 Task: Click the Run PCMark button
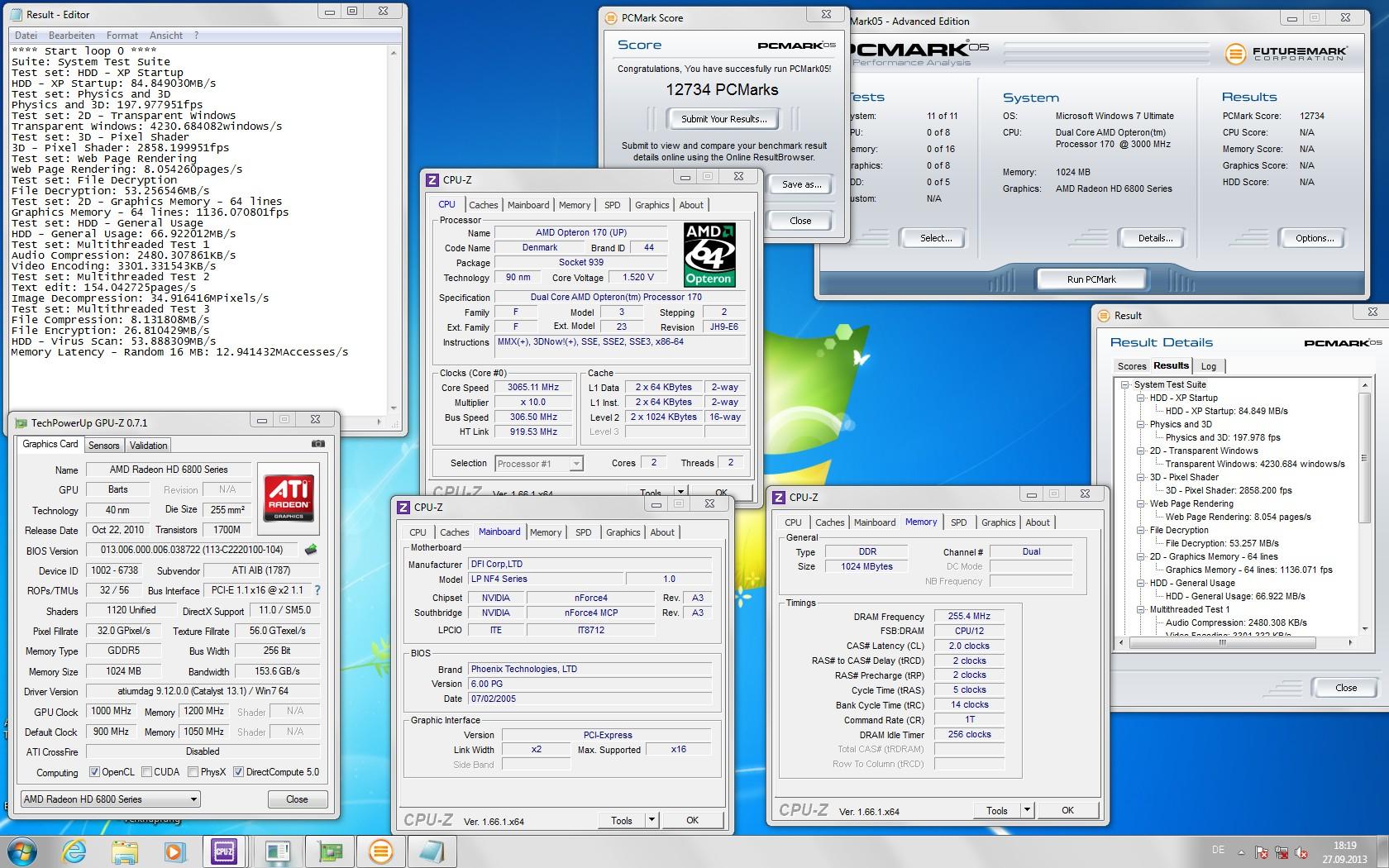click(1091, 279)
